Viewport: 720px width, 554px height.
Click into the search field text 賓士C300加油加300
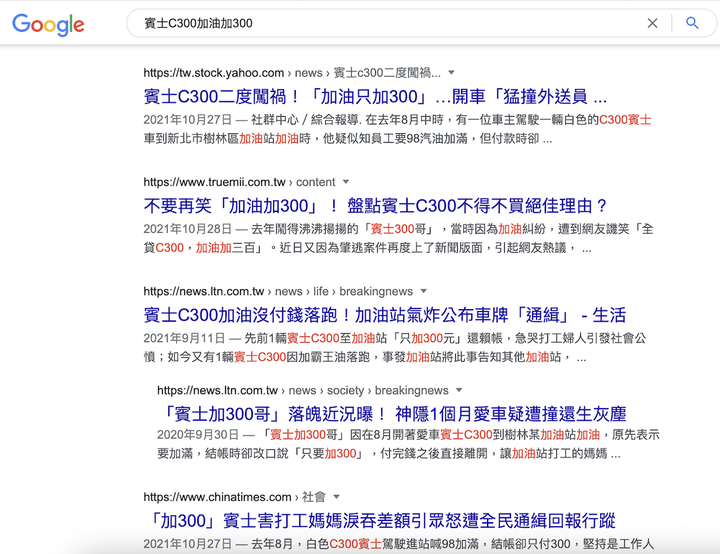pyautogui.click(x=198, y=23)
